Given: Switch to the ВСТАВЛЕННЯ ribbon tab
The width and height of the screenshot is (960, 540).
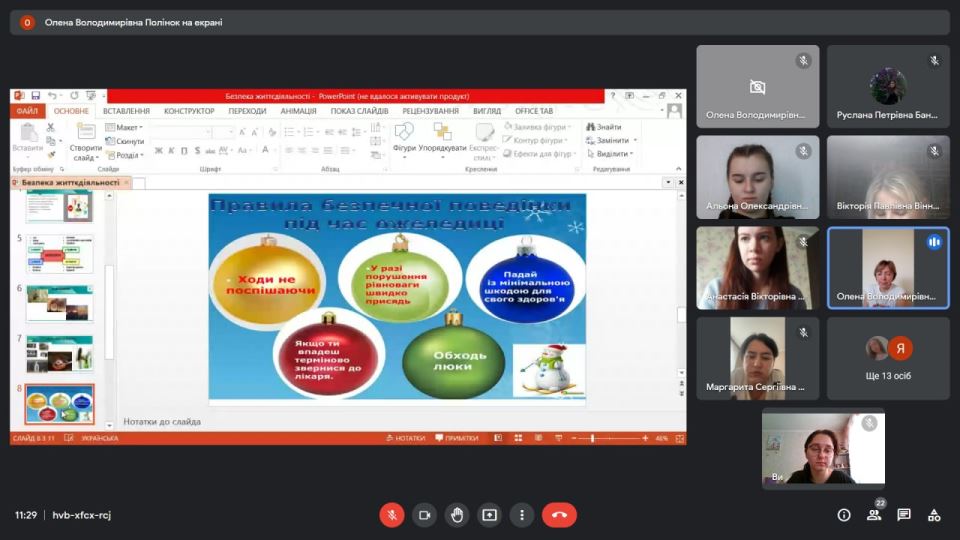Looking at the screenshot, I should pos(126,111).
